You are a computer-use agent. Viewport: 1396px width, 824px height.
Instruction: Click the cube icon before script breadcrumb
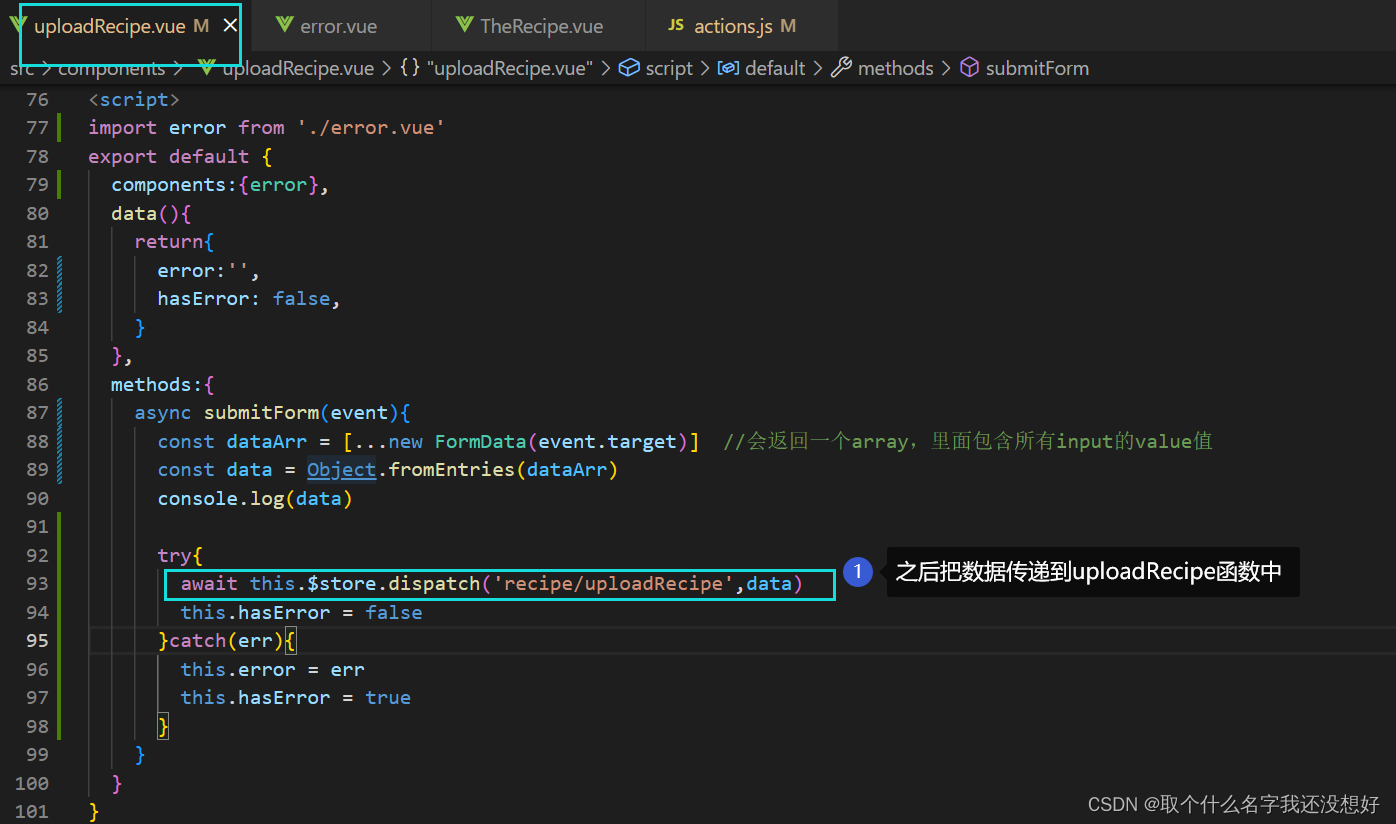tap(629, 68)
